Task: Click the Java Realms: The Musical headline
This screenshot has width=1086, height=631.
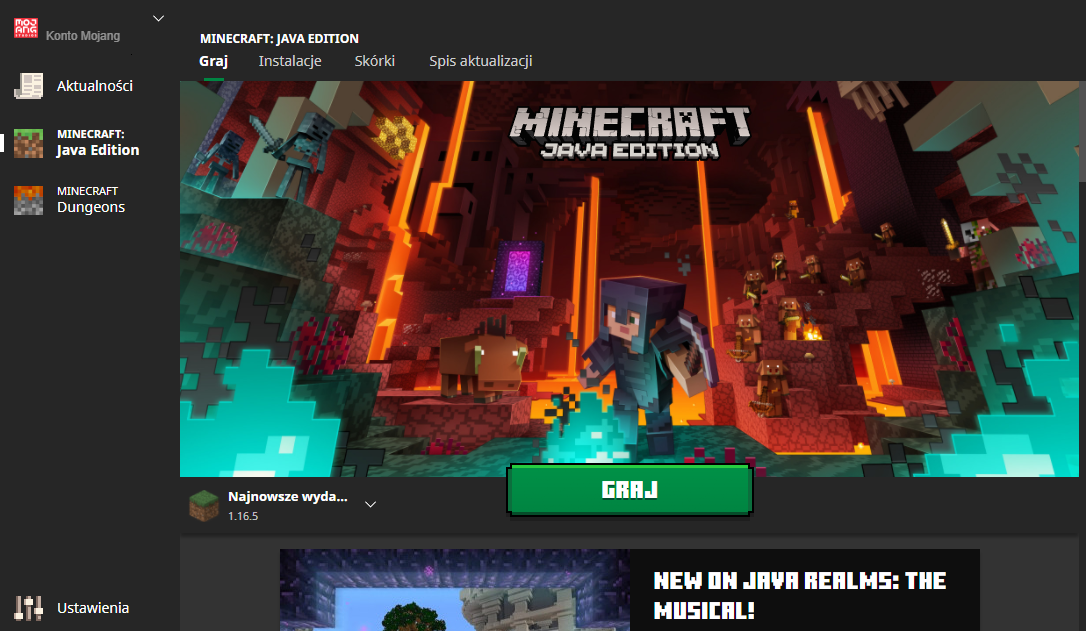Action: tap(800, 595)
